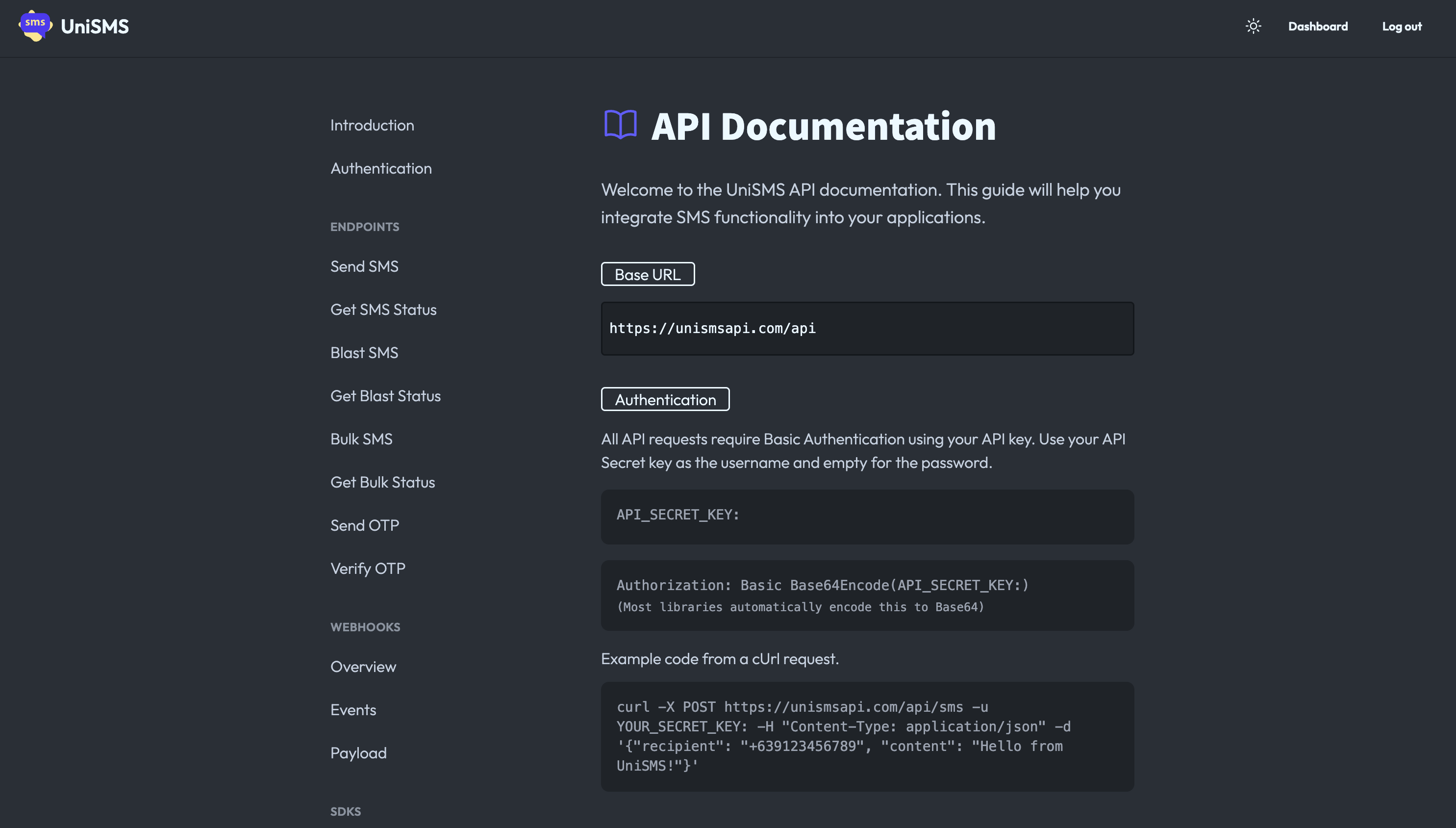Go to Introduction section
Viewport: 1456px width, 828px height.
[372, 125]
